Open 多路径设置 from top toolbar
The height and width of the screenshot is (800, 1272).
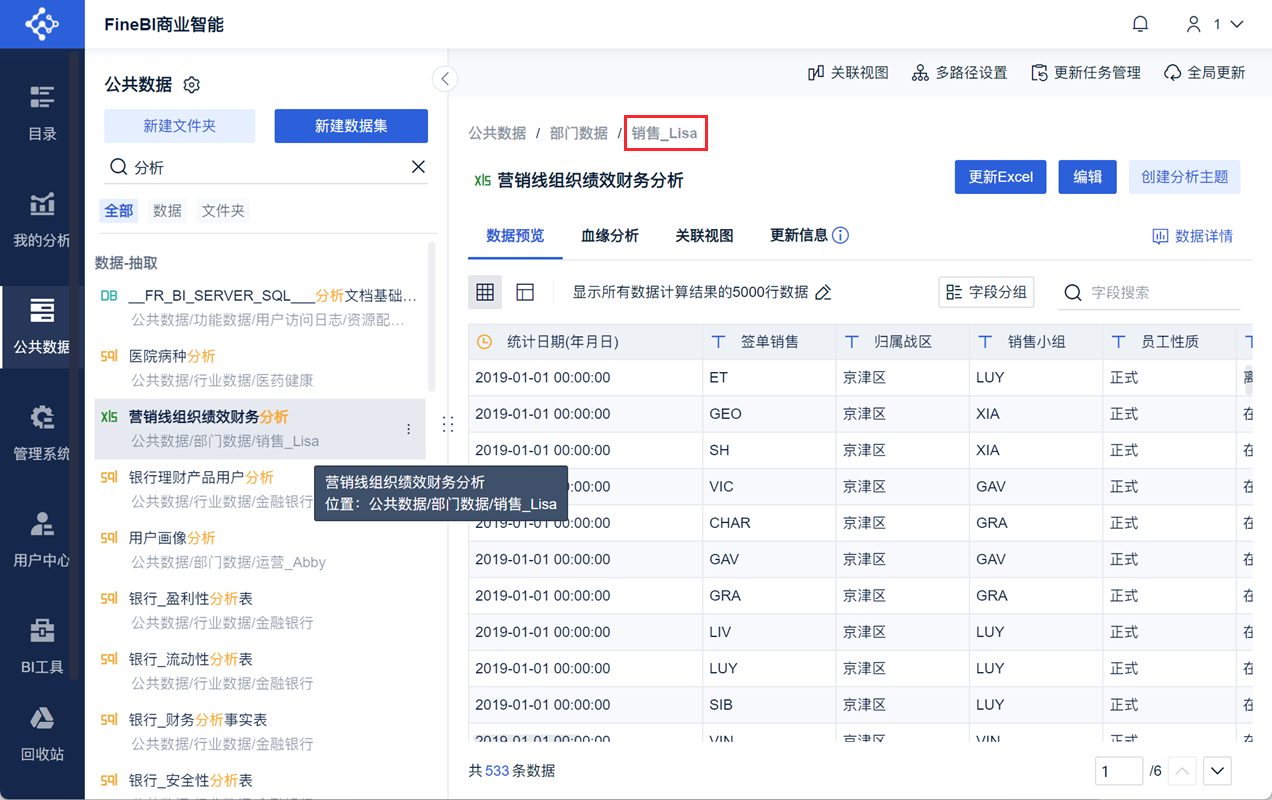tap(959, 73)
